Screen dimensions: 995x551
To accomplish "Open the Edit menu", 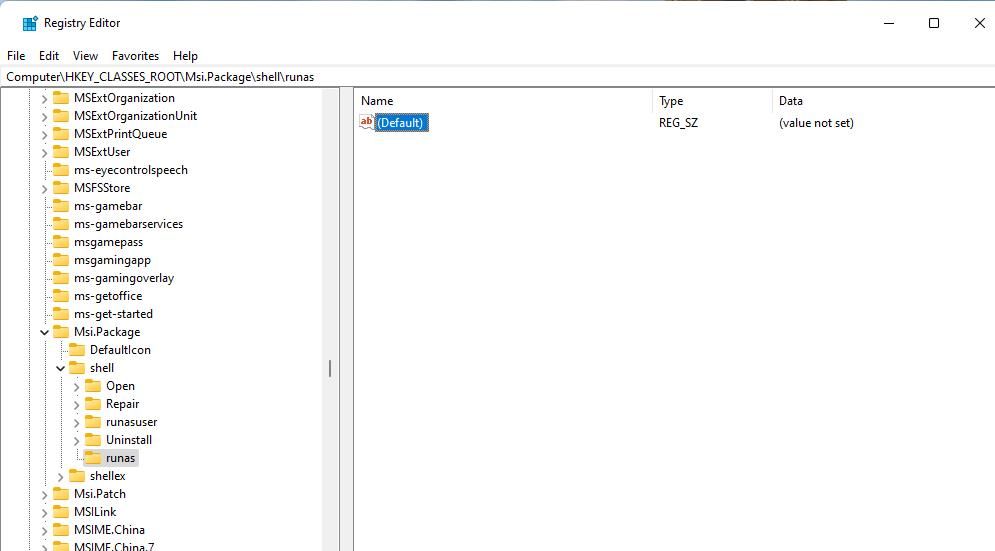I will coord(49,56).
